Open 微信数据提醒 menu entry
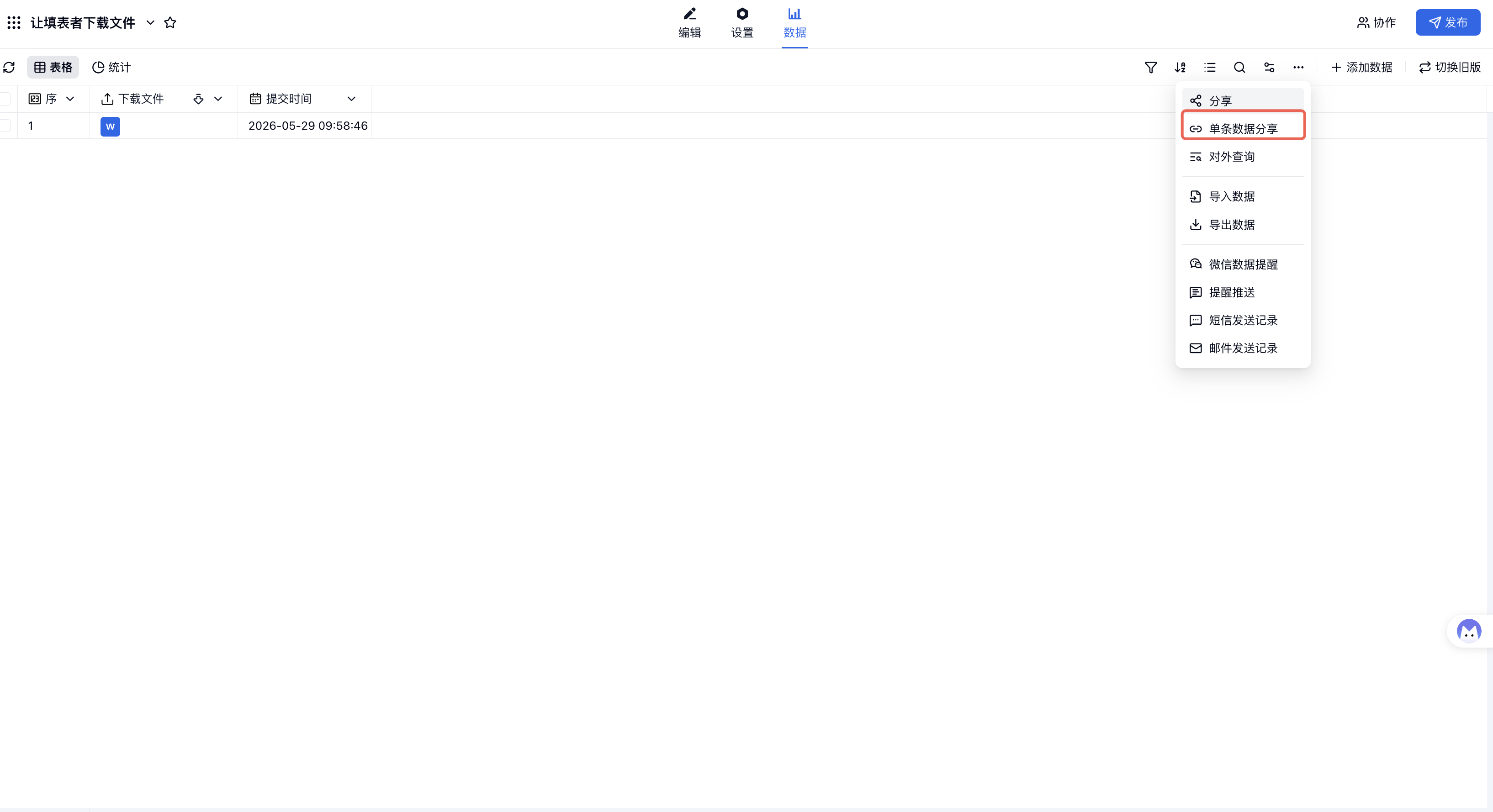Screen dimensions: 1493x812 click(x=1243, y=265)
